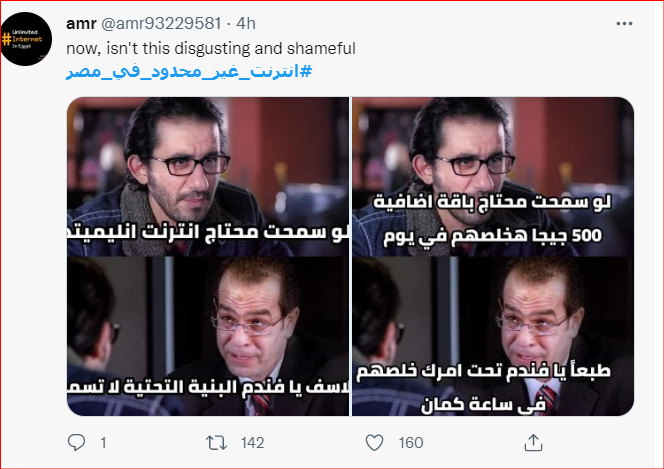Click the word 'shameful' in the tweet
Viewport: 664px width, 469px height.
point(321,48)
